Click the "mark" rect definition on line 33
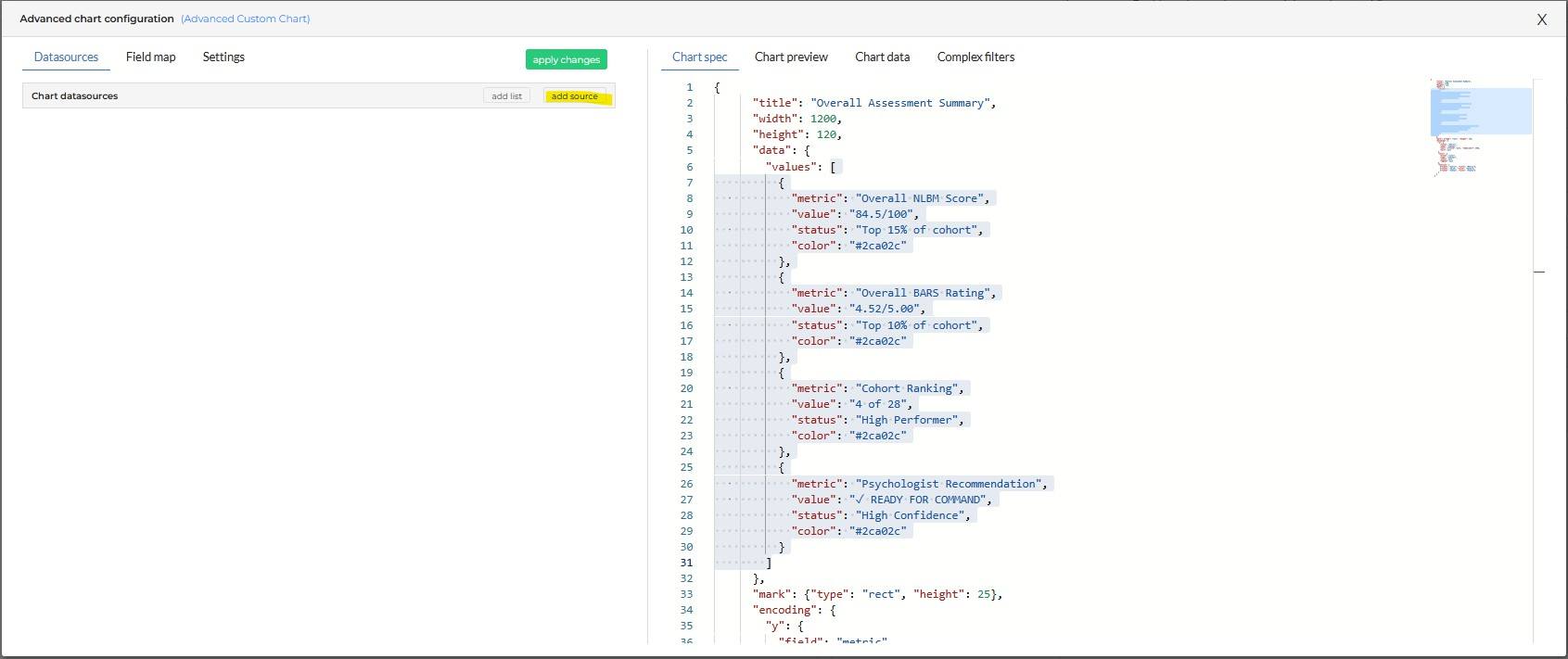The width and height of the screenshot is (1568, 659). (877, 594)
